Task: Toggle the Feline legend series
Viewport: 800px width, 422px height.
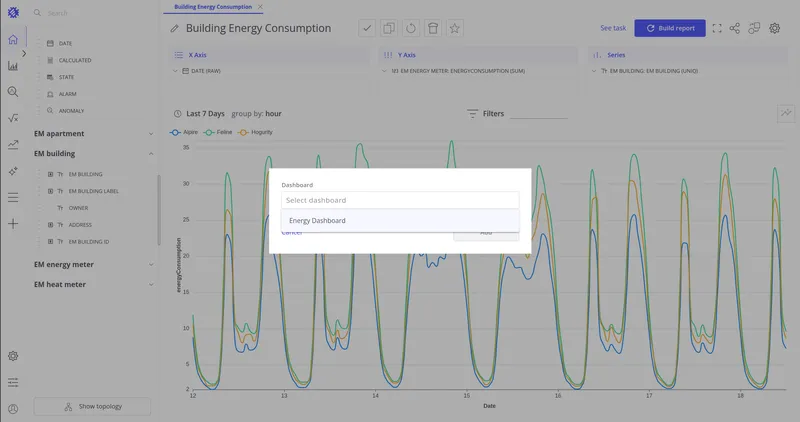Action: click(218, 132)
